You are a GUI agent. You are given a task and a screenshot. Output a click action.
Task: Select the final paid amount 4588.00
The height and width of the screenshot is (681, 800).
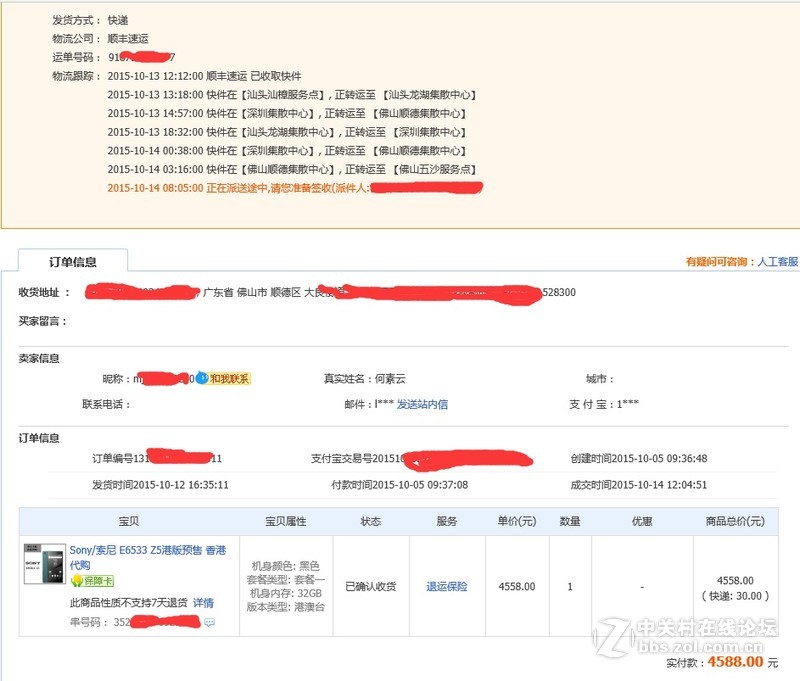click(735, 662)
